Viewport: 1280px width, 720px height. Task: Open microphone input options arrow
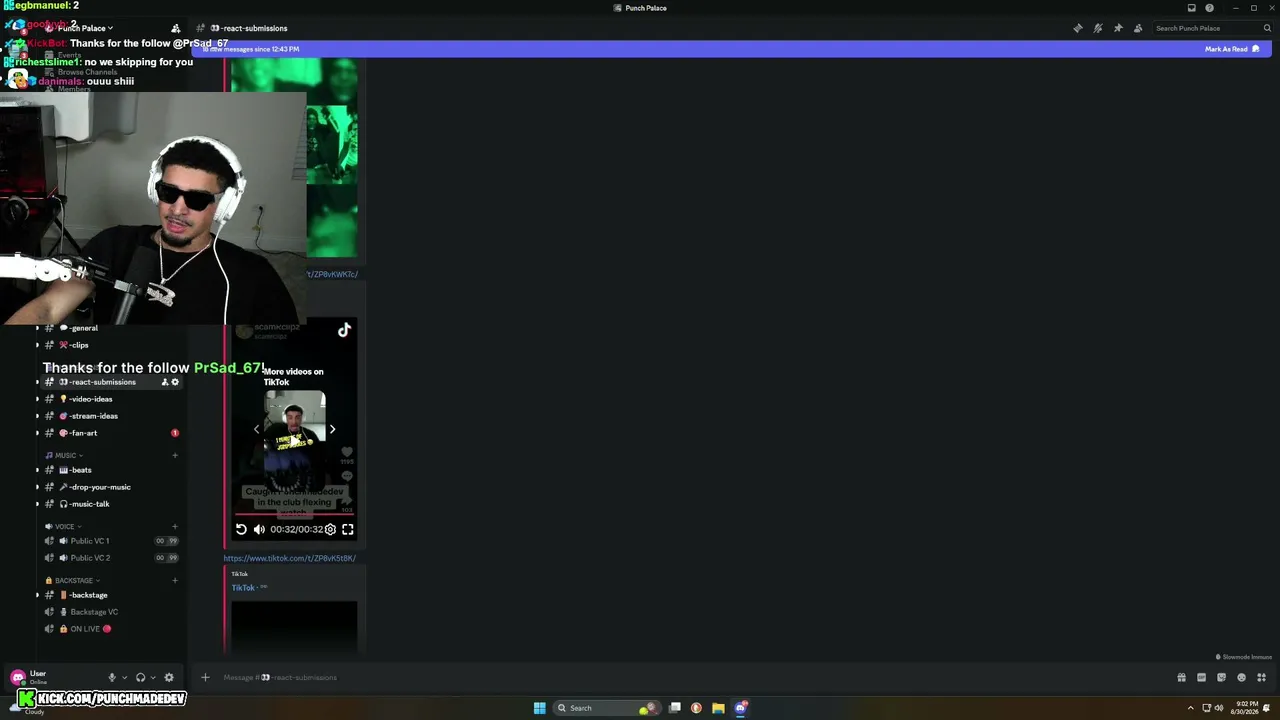pyautogui.click(x=124, y=677)
